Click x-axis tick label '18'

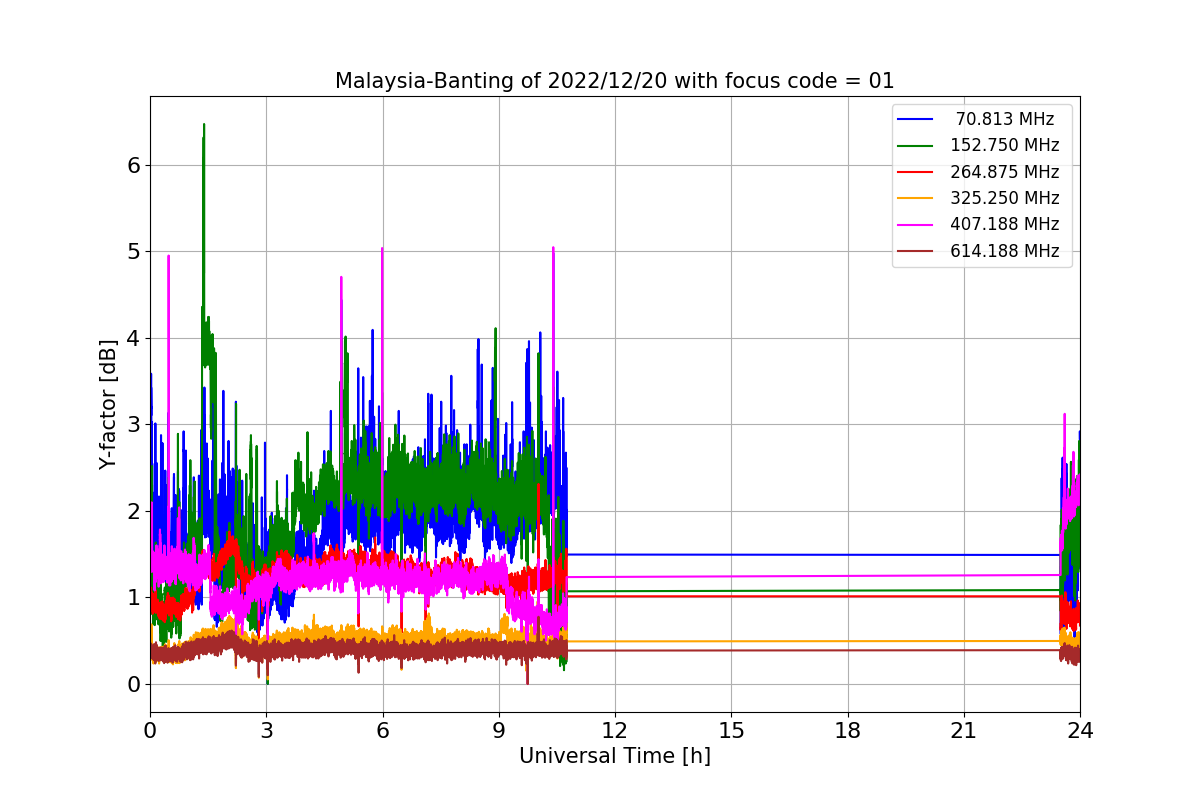tap(847, 731)
